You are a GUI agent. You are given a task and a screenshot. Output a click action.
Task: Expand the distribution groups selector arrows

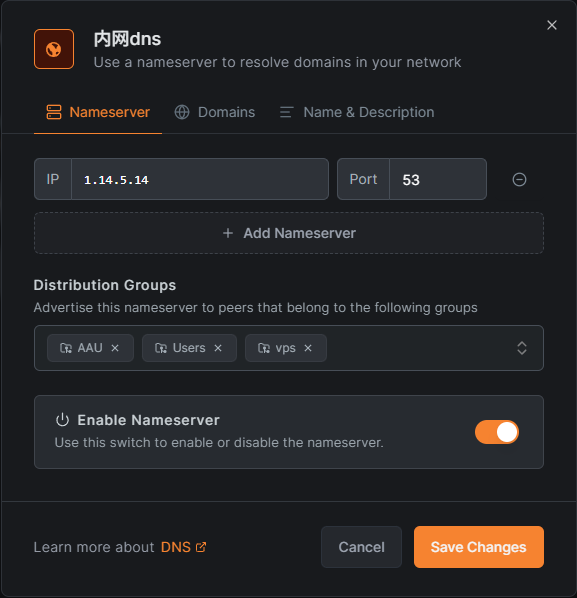coord(522,348)
